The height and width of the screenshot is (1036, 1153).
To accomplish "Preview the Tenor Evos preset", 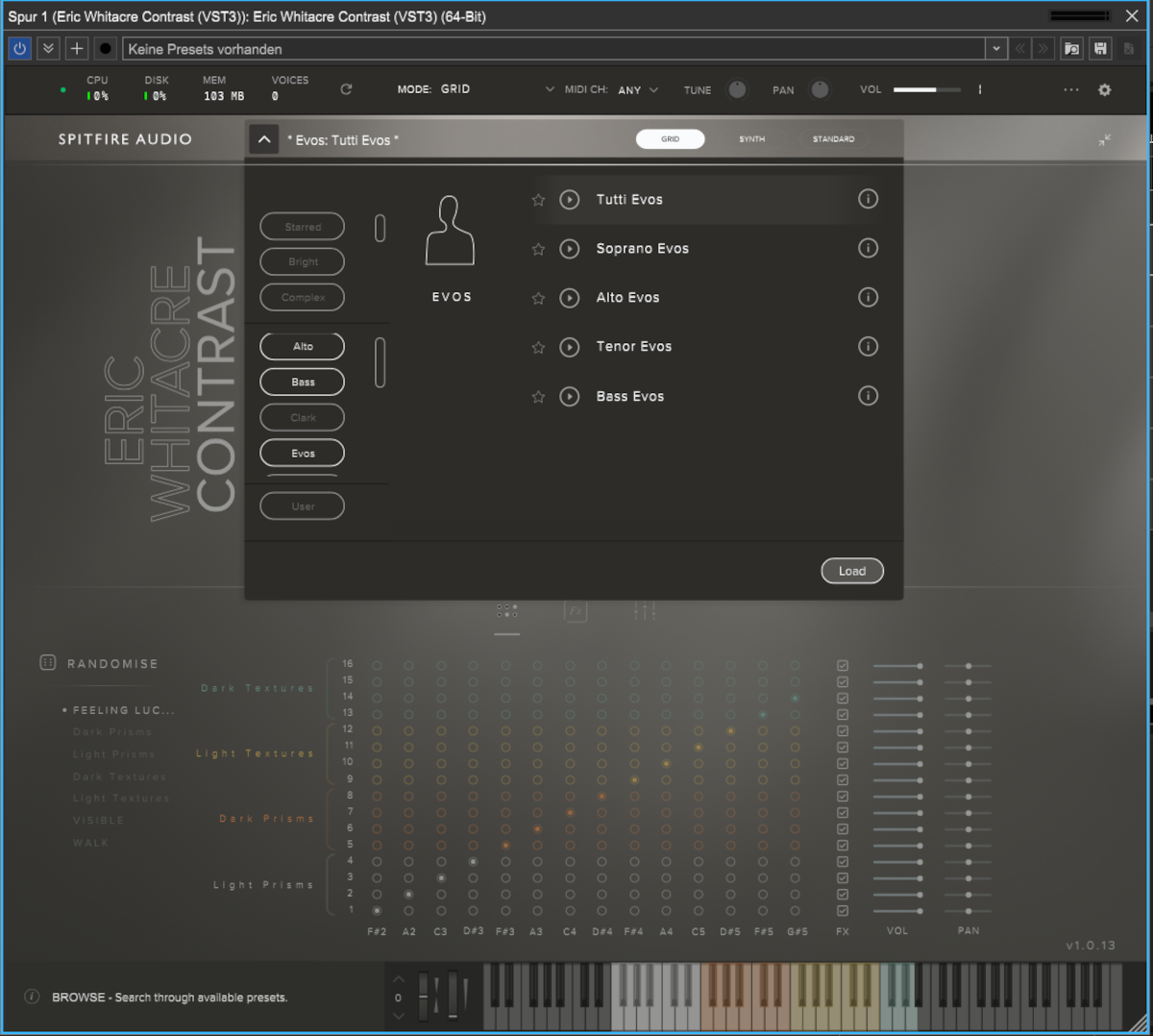I will tap(570, 347).
